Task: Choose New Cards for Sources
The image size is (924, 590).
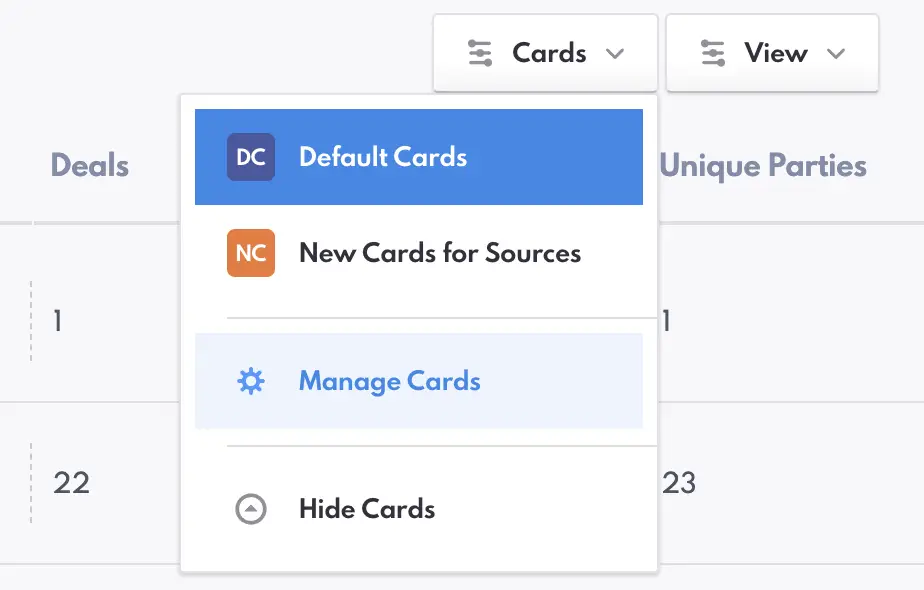Action: 438,253
